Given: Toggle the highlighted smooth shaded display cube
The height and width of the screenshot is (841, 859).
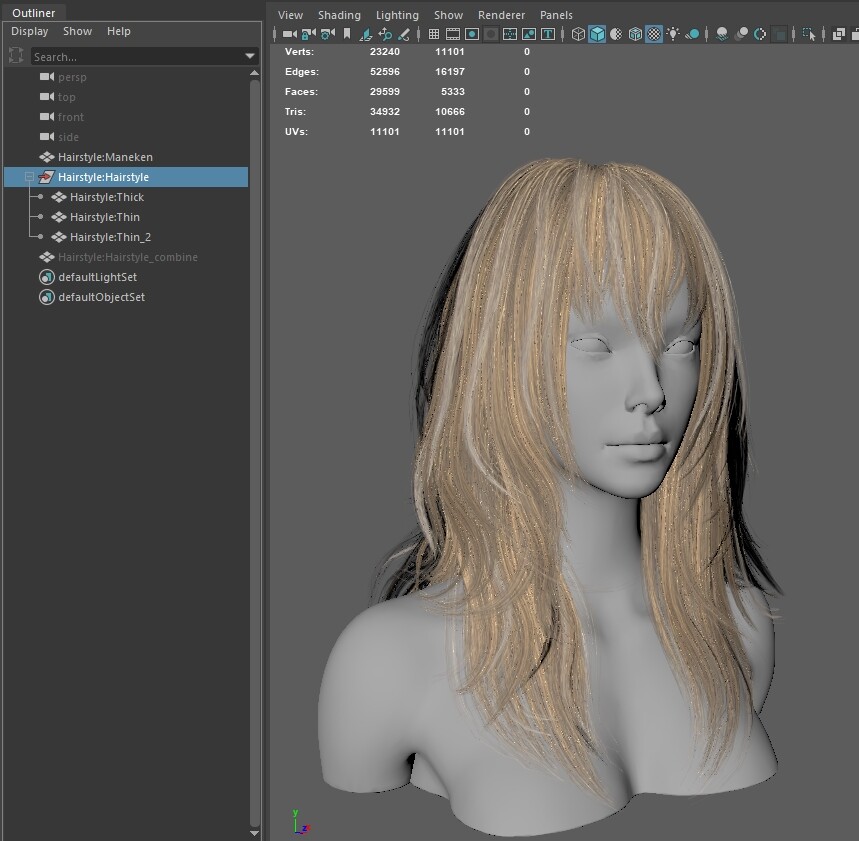Looking at the screenshot, I should pyautogui.click(x=595, y=34).
